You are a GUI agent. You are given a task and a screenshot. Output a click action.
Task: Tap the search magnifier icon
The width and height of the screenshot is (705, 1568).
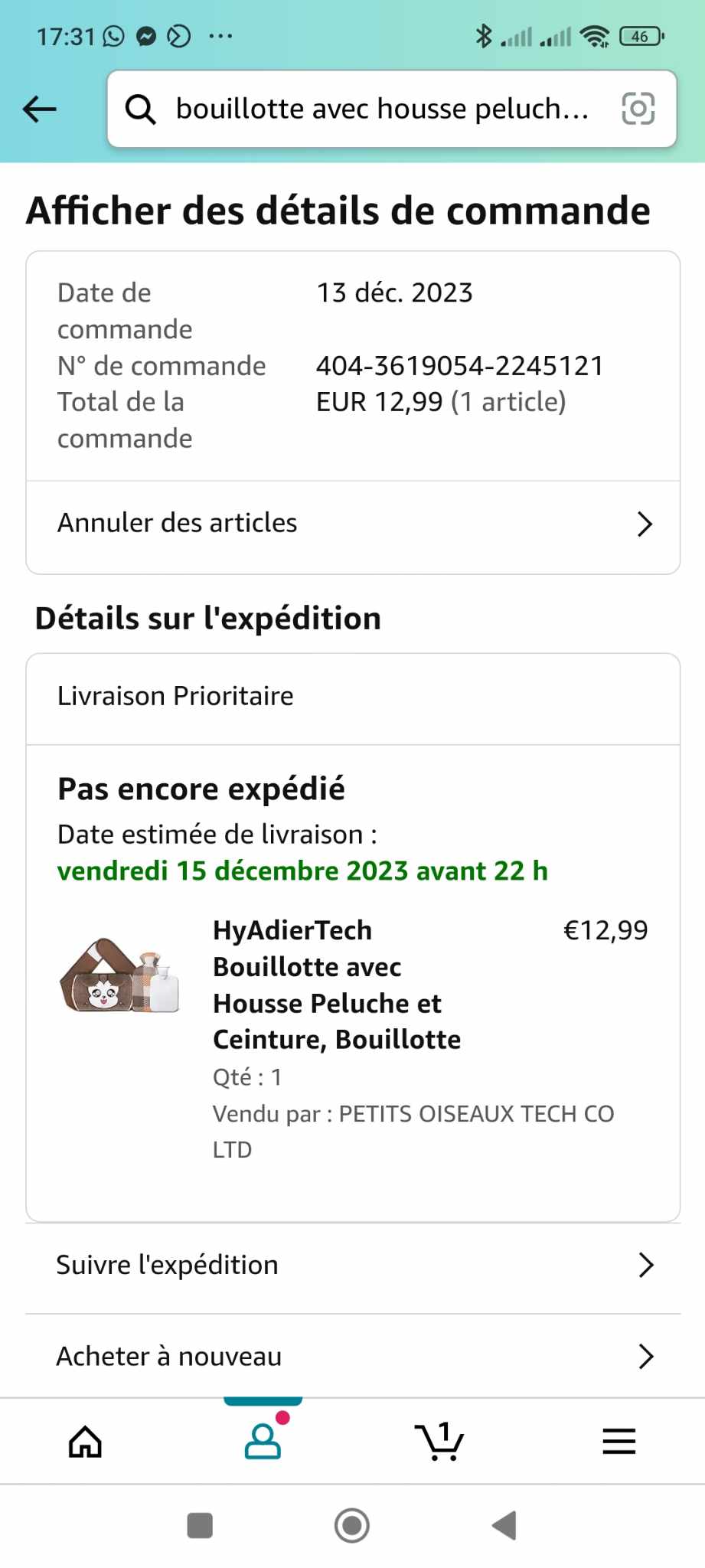click(141, 109)
